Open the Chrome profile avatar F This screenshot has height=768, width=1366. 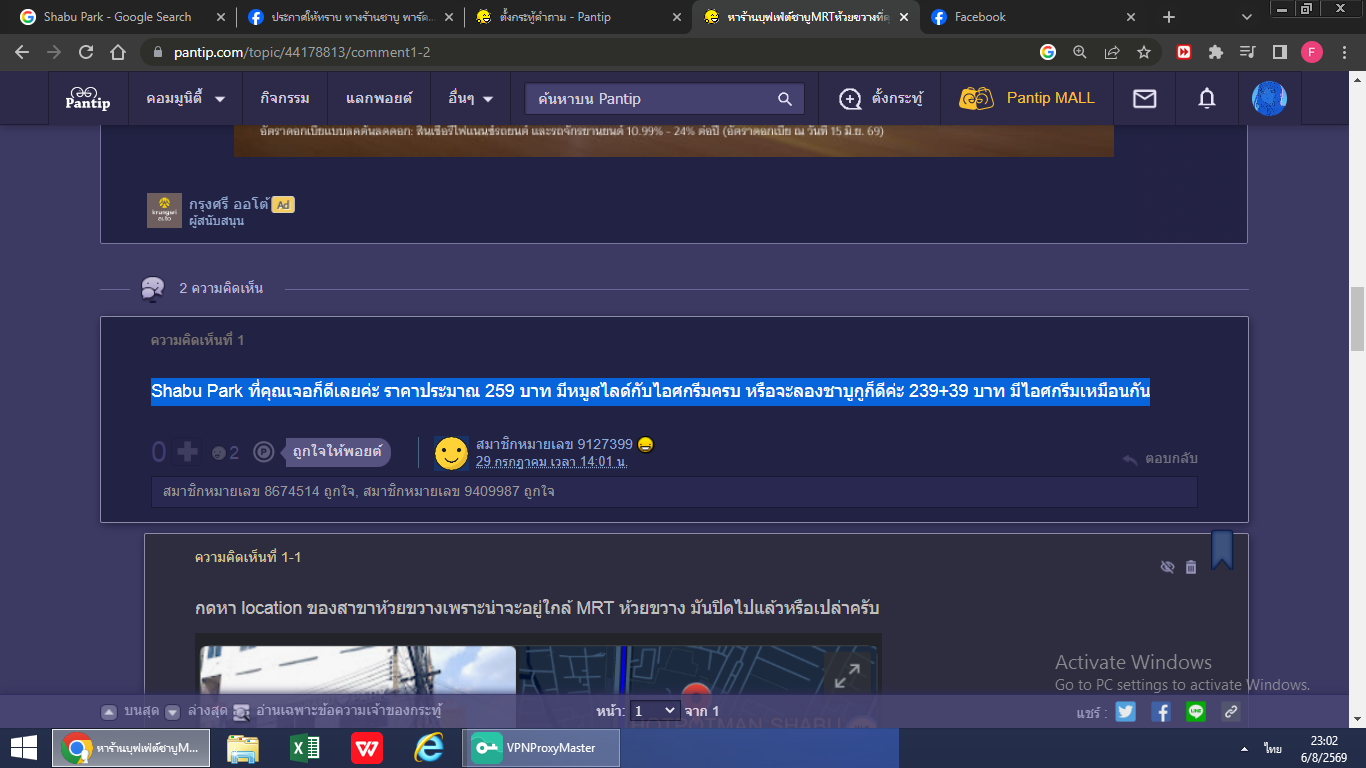1311,52
